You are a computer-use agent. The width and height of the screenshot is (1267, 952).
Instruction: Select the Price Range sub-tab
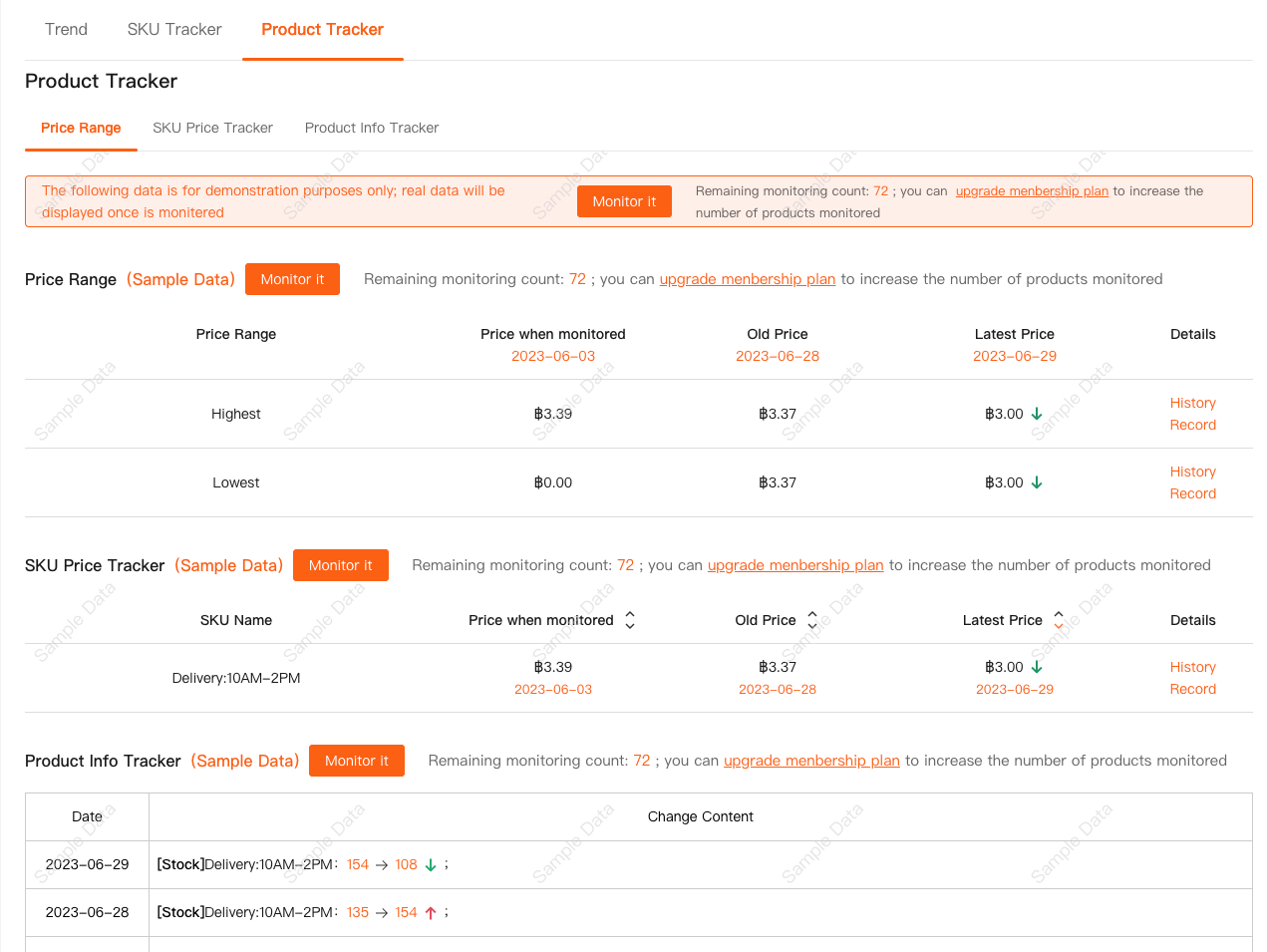[x=81, y=128]
